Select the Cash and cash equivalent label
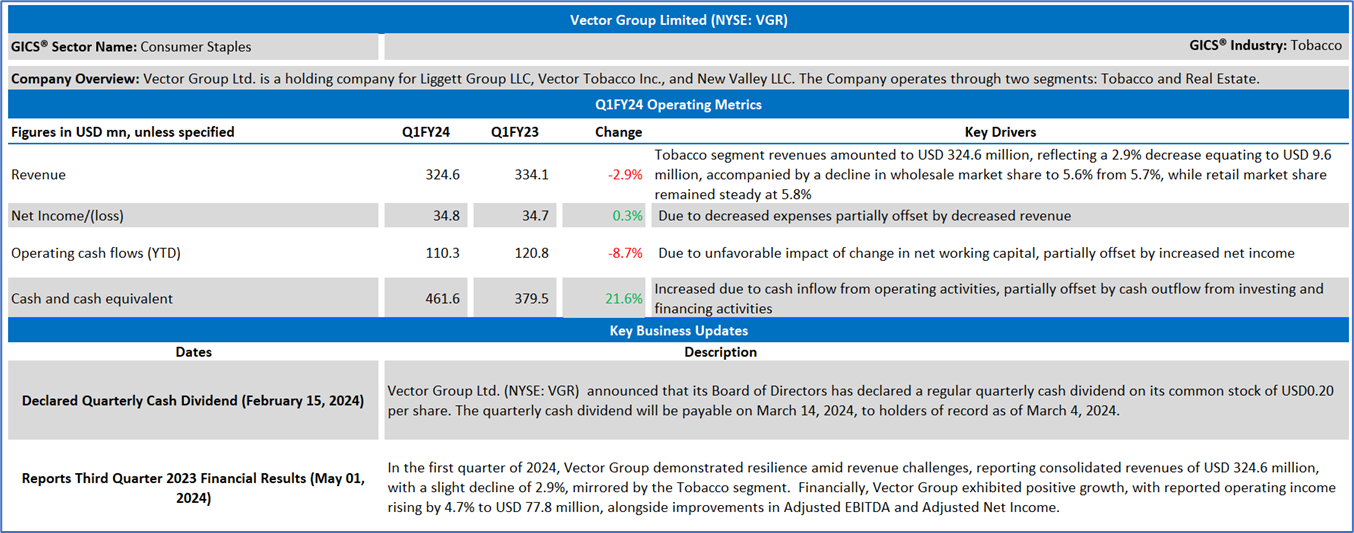The image size is (1354, 533). (92, 298)
